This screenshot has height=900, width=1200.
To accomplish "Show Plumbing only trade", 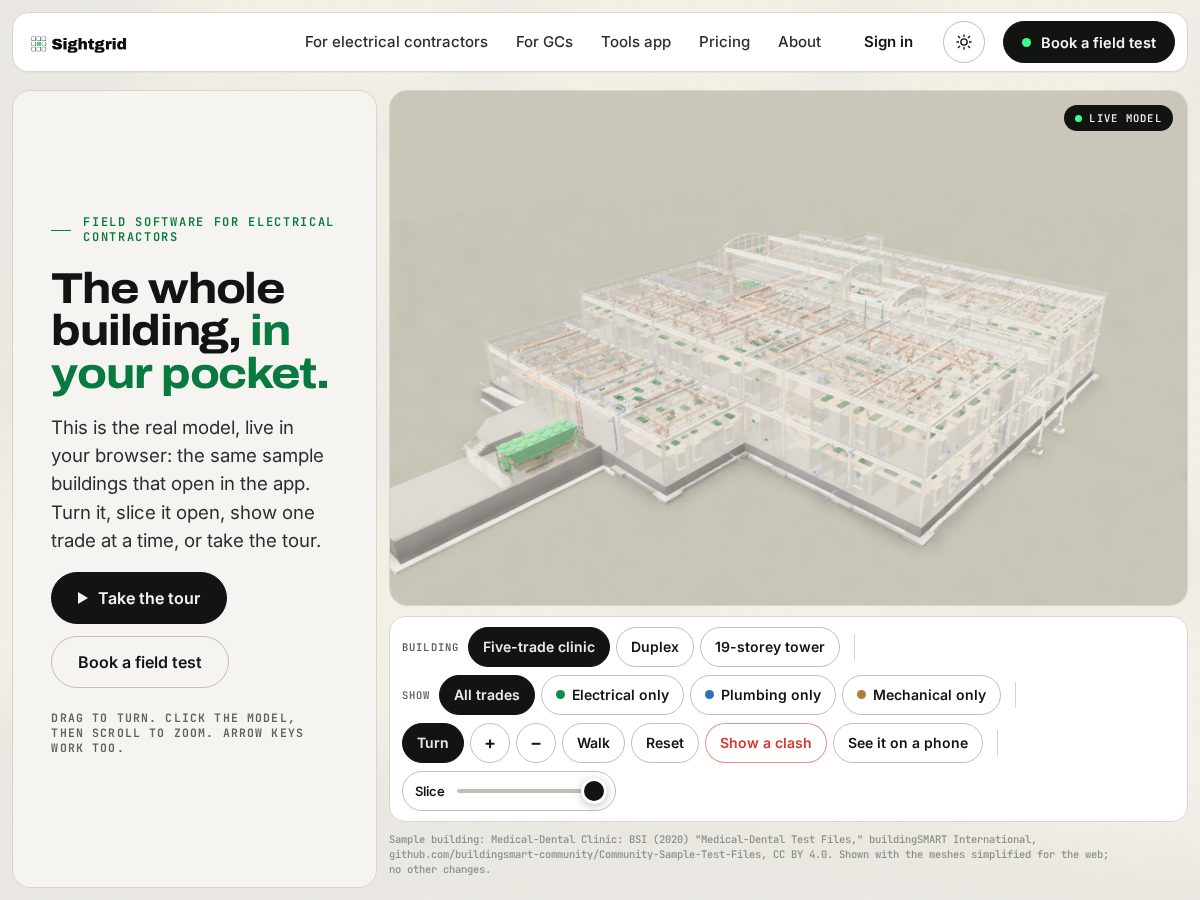I will [x=763, y=695].
